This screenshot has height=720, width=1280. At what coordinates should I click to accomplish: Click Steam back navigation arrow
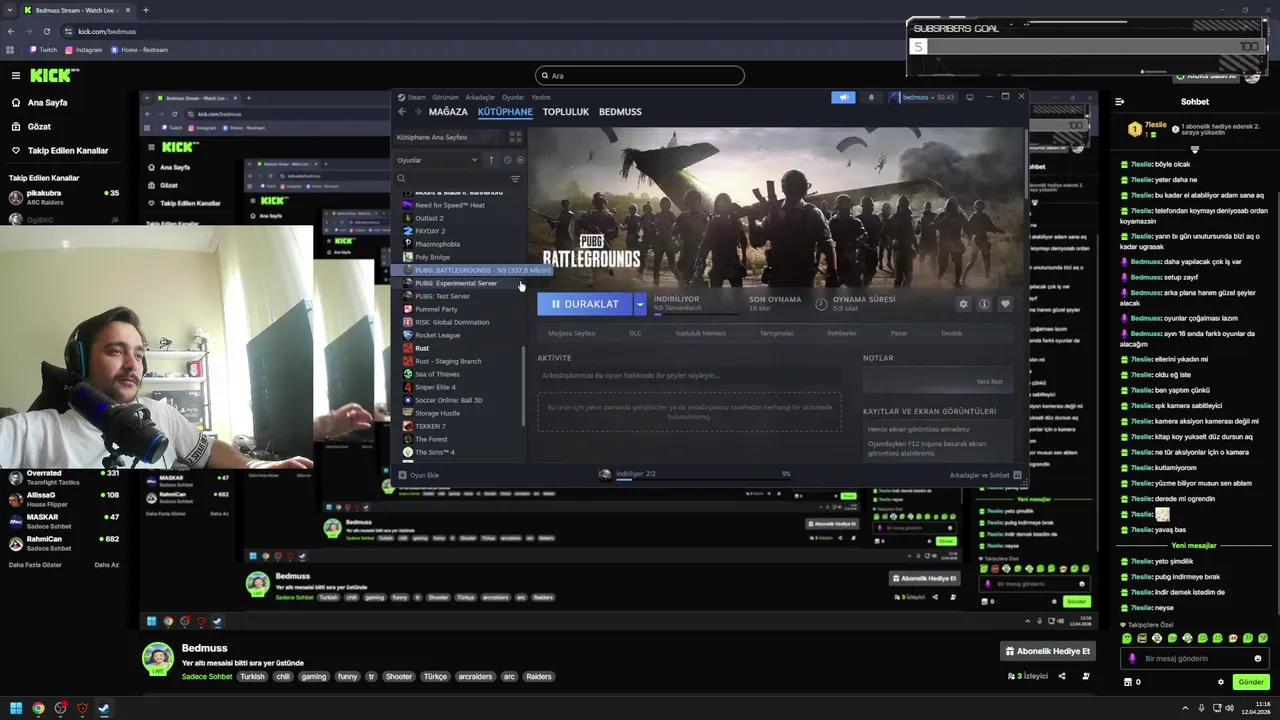[x=402, y=112]
